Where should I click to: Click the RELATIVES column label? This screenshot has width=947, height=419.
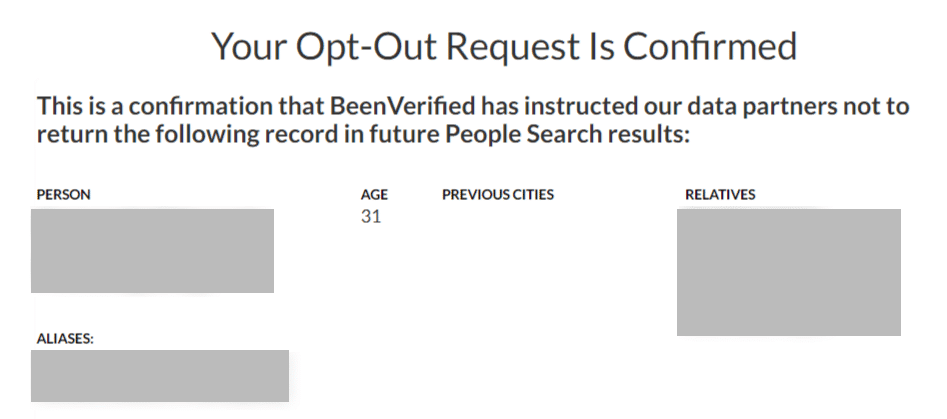click(x=720, y=194)
